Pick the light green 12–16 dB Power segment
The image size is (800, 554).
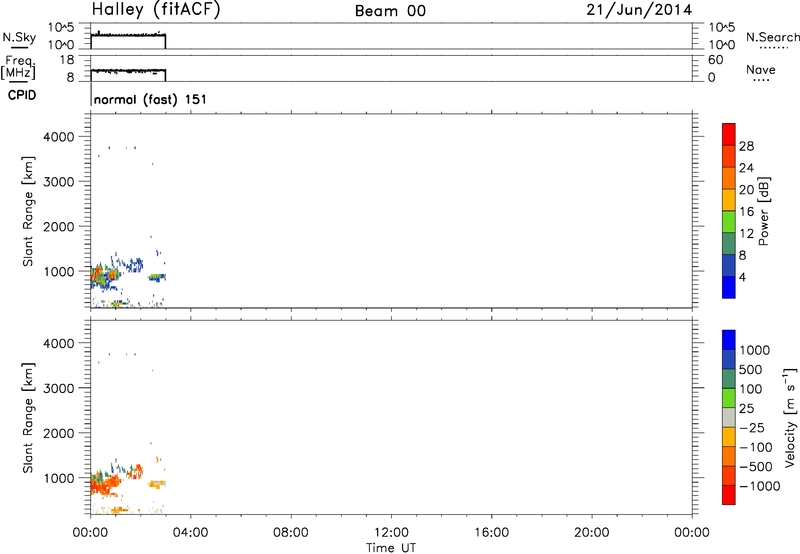click(x=729, y=222)
